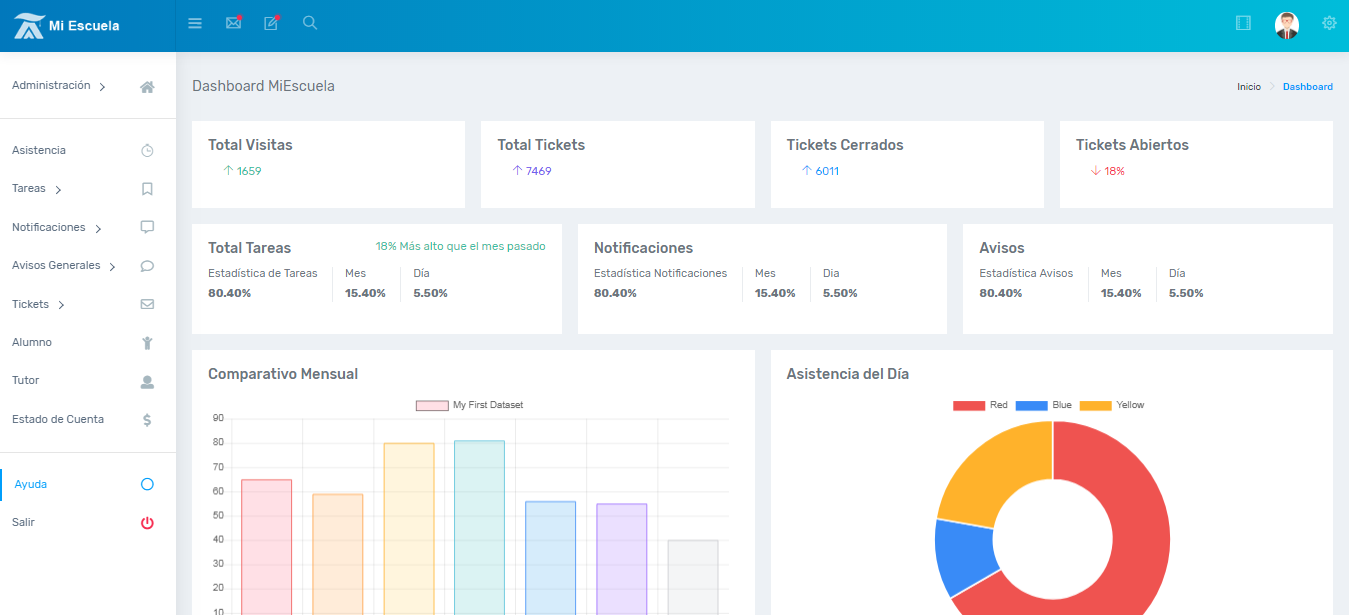Expand the Tareas submenu chevron
Screen dimensions: 1349x615
58,190
